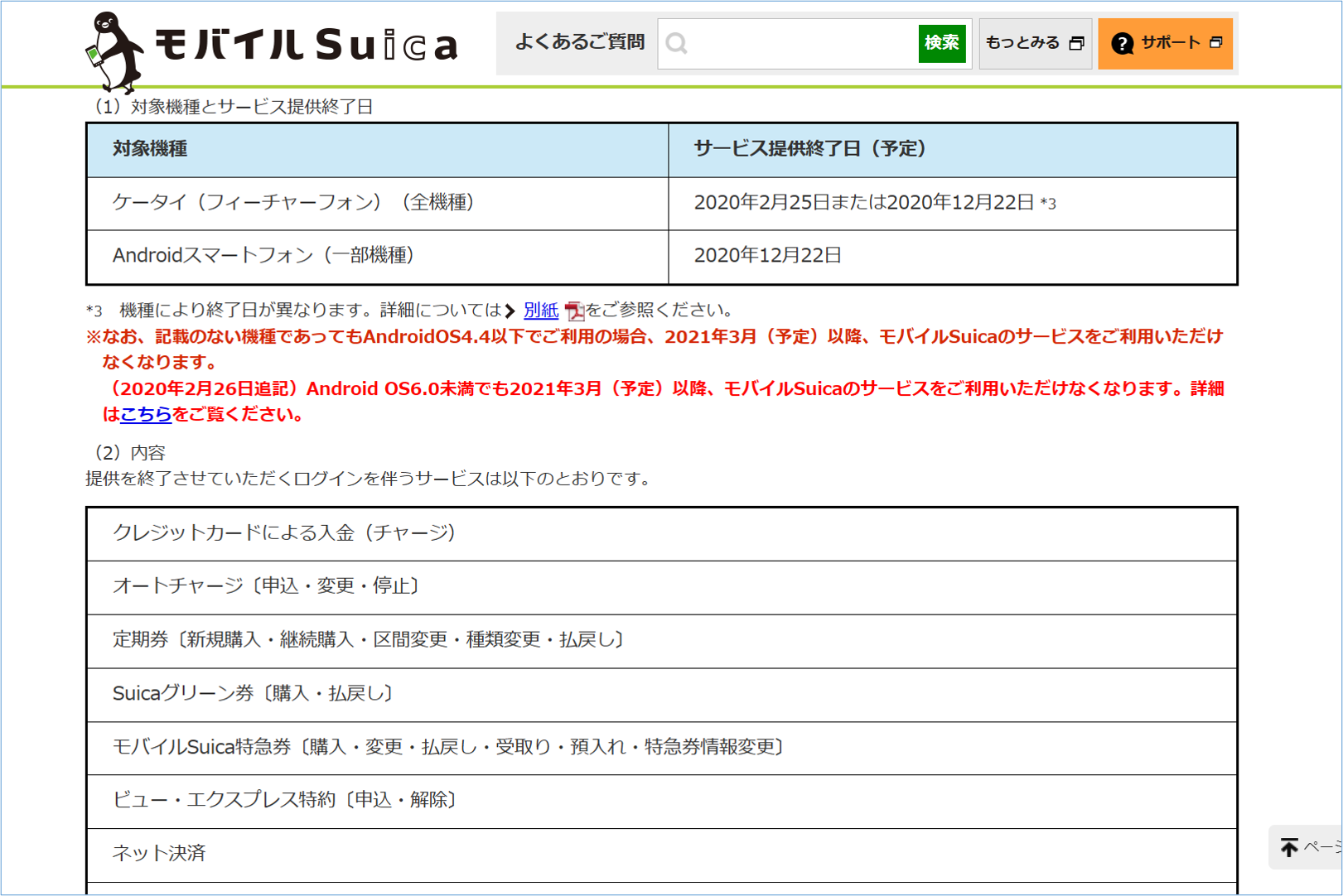The height and width of the screenshot is (896, 1343).
Task: Open the 別紙 link
Action: pos(541,310)
